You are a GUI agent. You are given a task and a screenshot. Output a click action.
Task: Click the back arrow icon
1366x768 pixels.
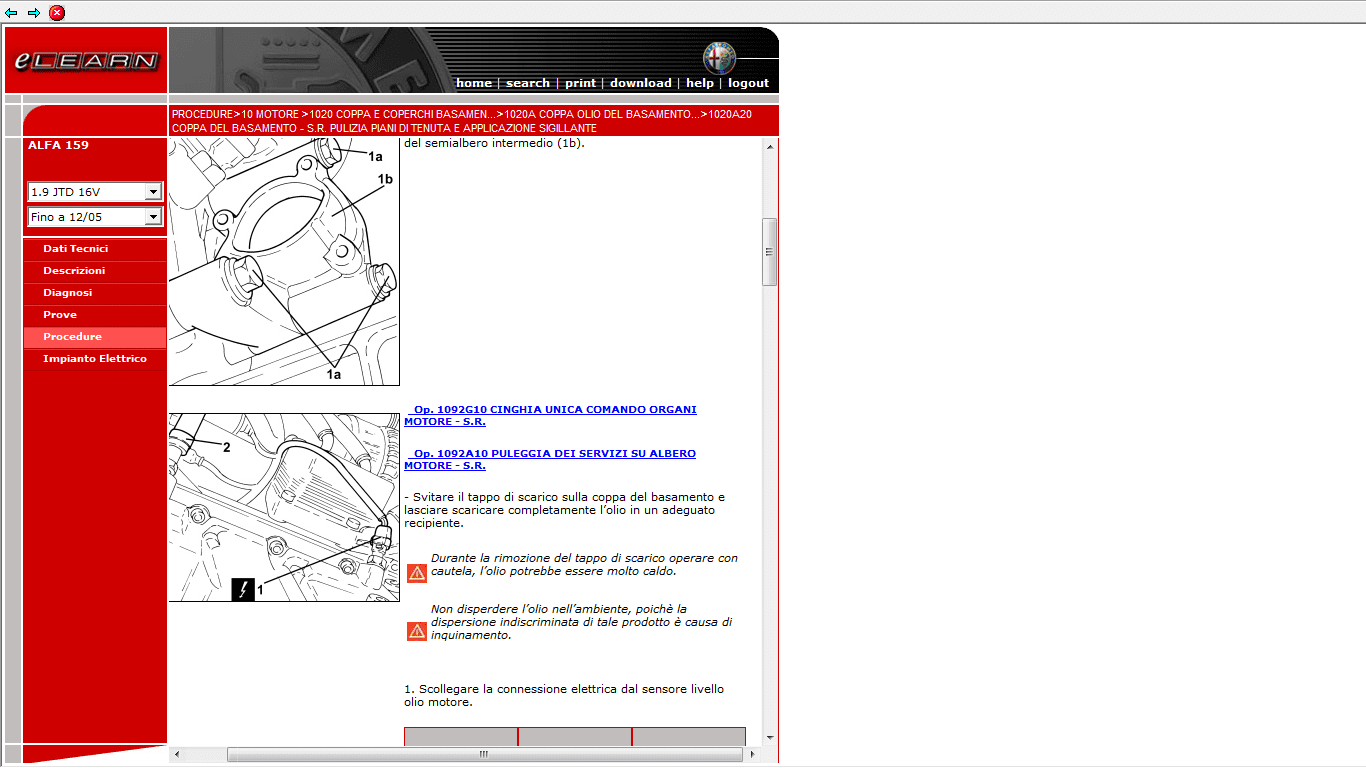12,13
